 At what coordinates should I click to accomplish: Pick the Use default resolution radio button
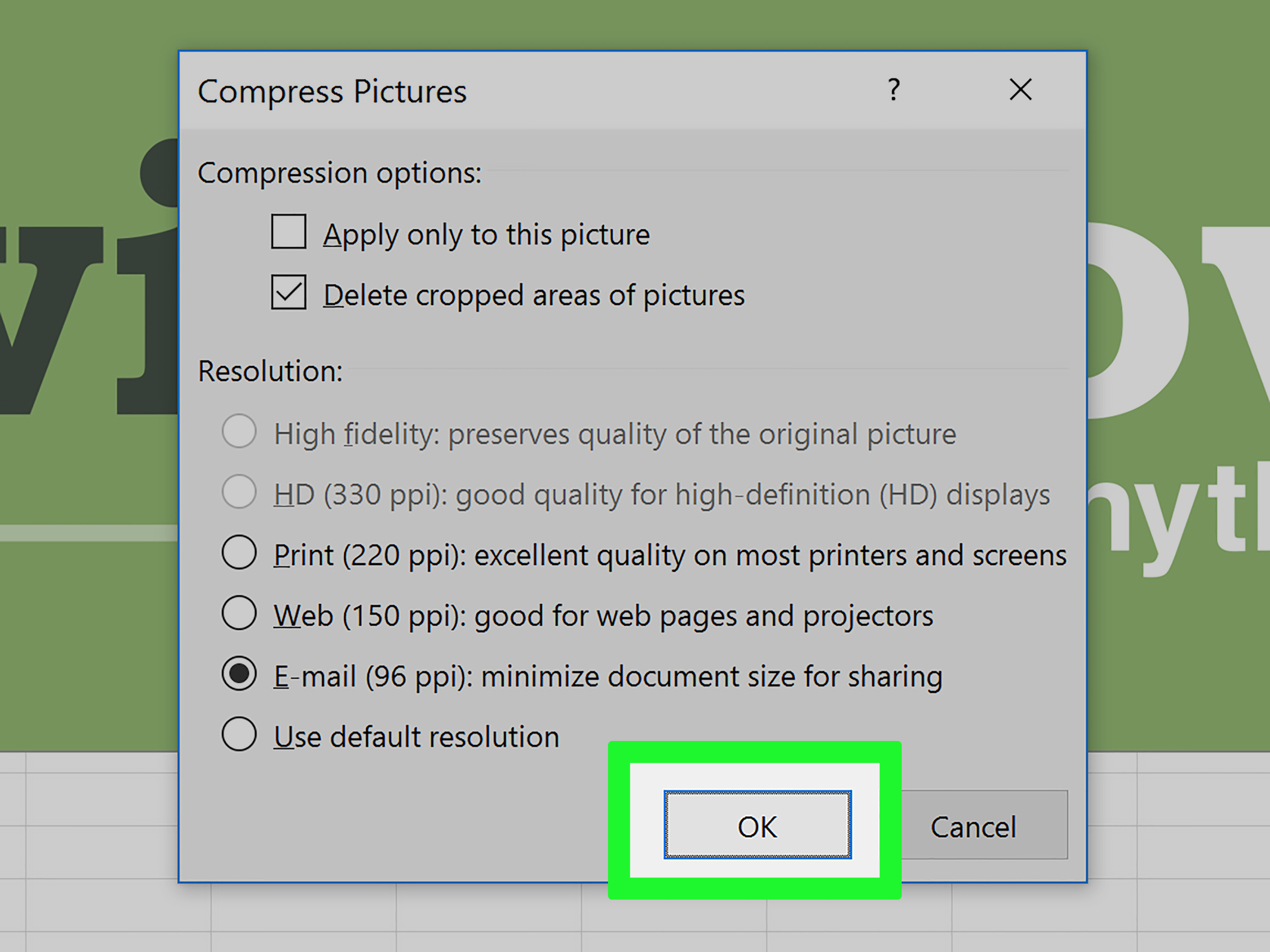[x=239, y=734]
